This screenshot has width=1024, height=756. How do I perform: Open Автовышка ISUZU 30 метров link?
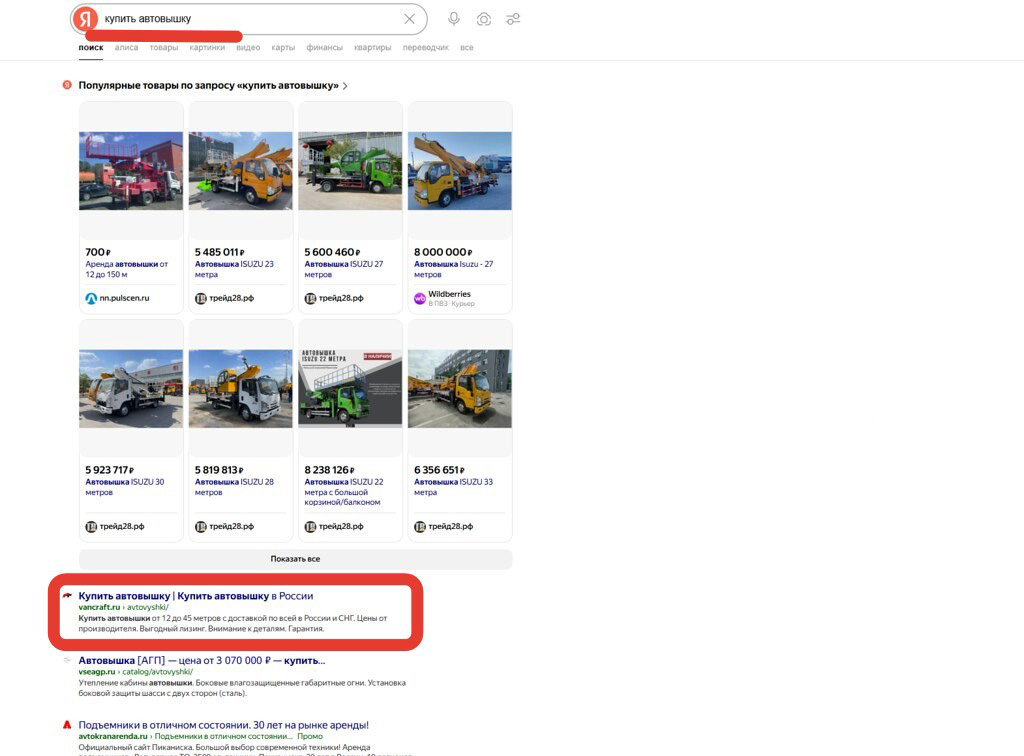(125, 487)
